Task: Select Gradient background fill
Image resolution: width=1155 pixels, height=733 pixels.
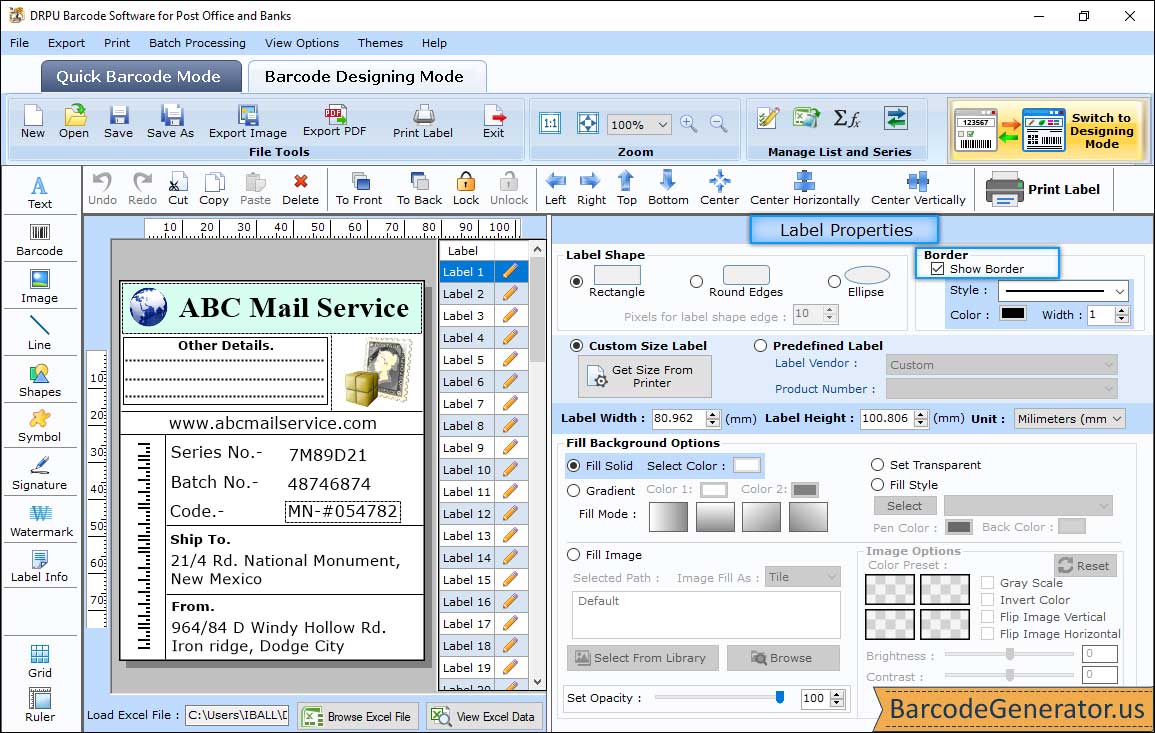Action: [574, 491]
